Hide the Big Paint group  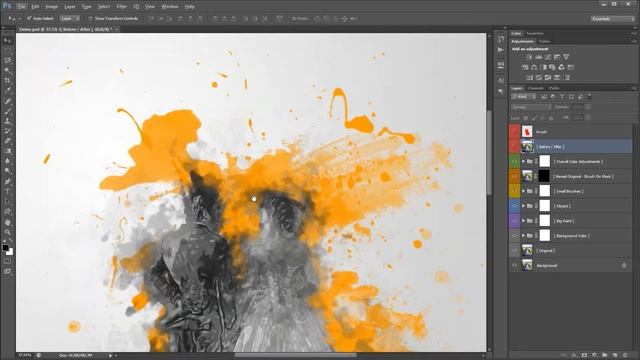point(514,221)
